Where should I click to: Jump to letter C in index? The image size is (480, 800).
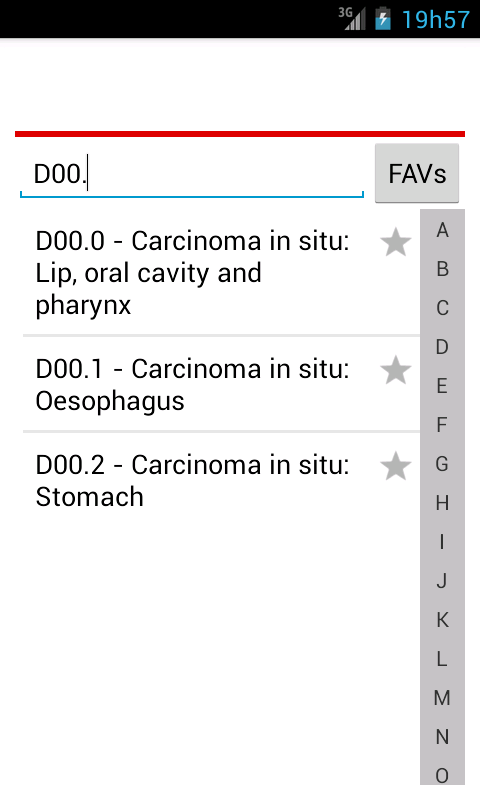tap(442, 308)
